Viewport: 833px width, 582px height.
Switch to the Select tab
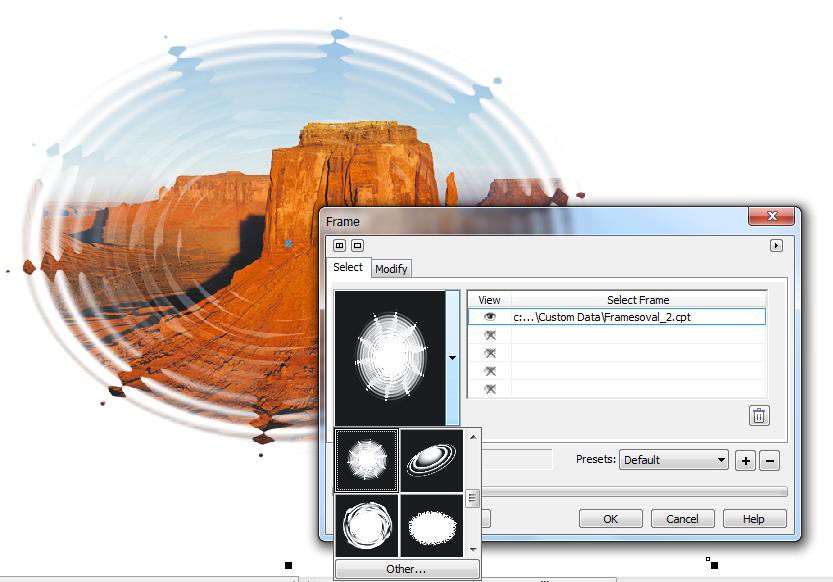pos(348,267)
